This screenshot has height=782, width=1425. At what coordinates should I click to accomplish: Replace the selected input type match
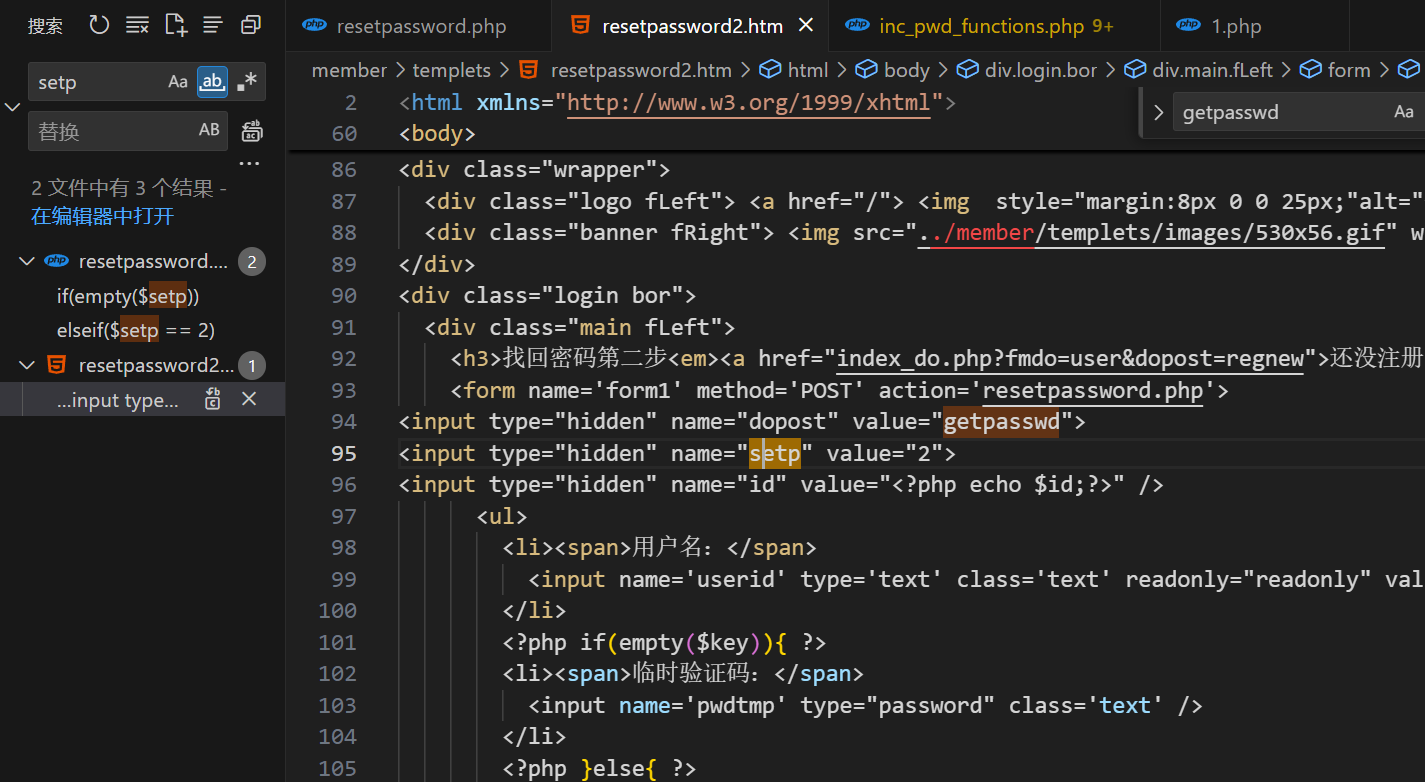213,399
